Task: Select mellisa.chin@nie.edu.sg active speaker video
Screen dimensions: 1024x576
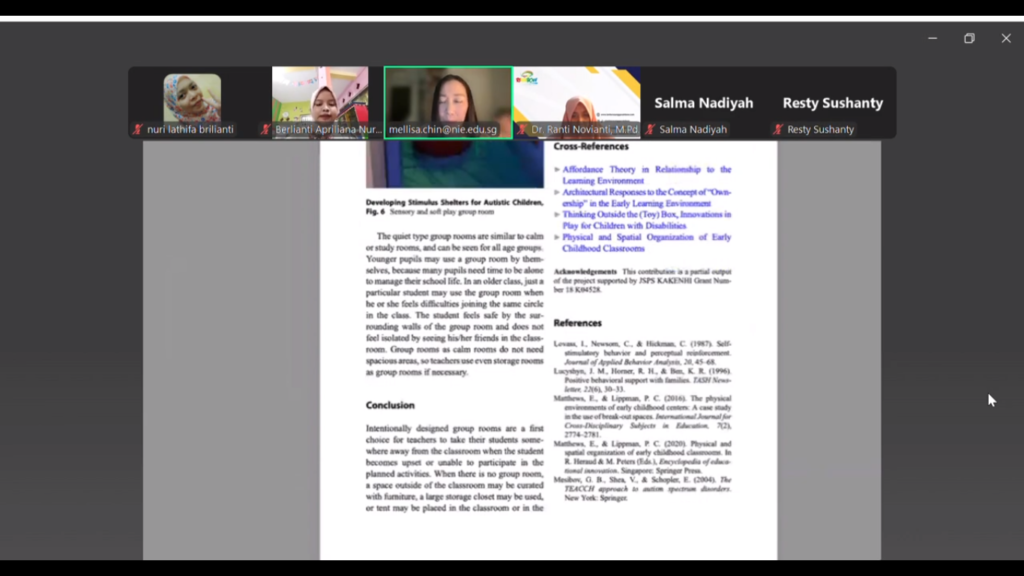Action: click(448, 100)
